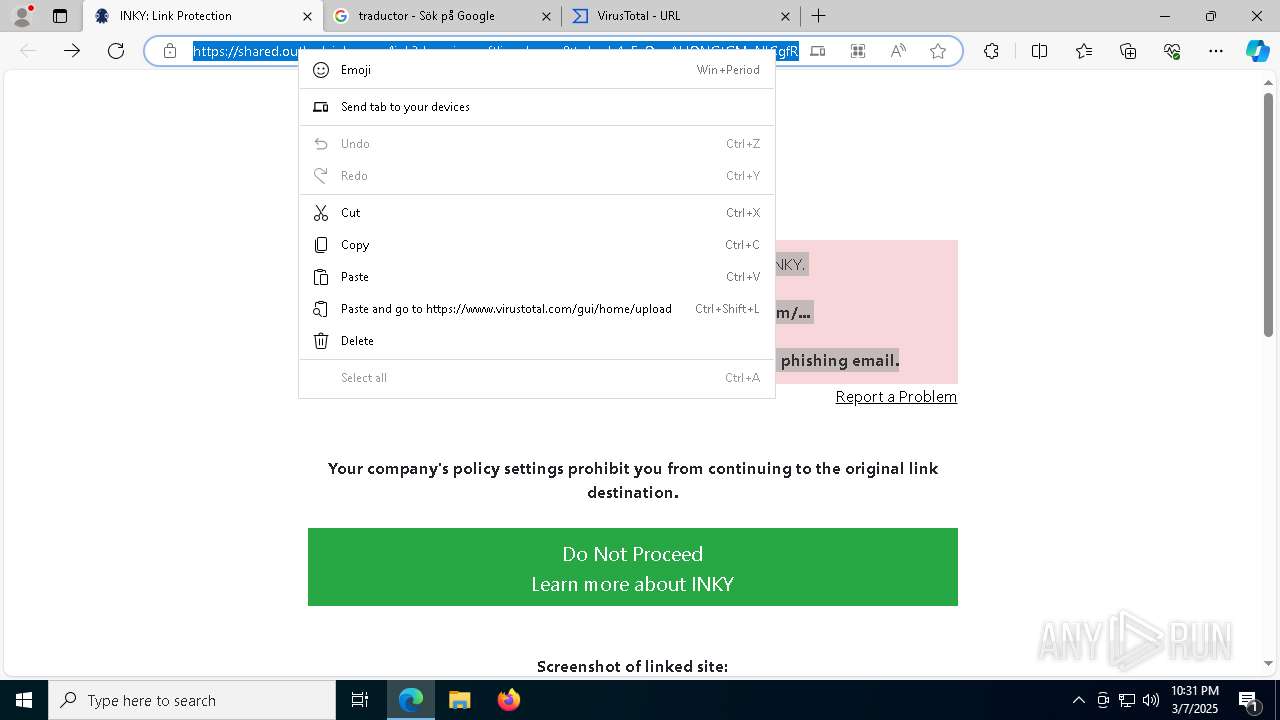1280x720 pixels.
Task: Click the Screenshot of linked site heading
Action: click(x=632, y=666)
